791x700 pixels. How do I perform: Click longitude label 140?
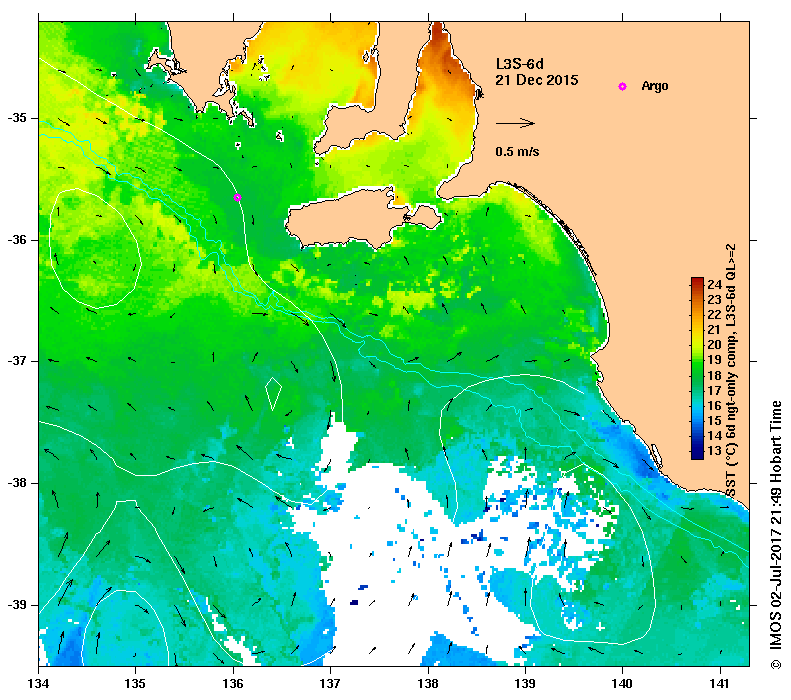[623, 684]
